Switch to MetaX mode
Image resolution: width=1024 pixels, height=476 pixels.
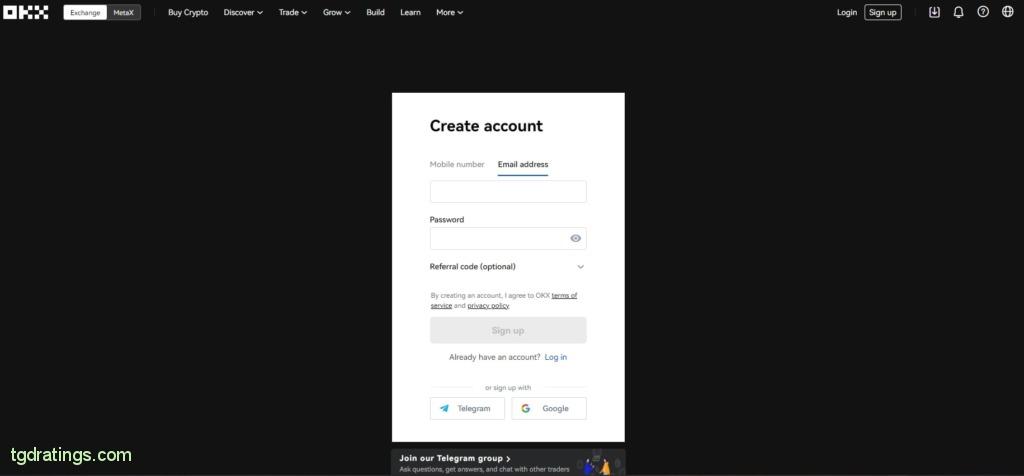(x=123, y=12)
